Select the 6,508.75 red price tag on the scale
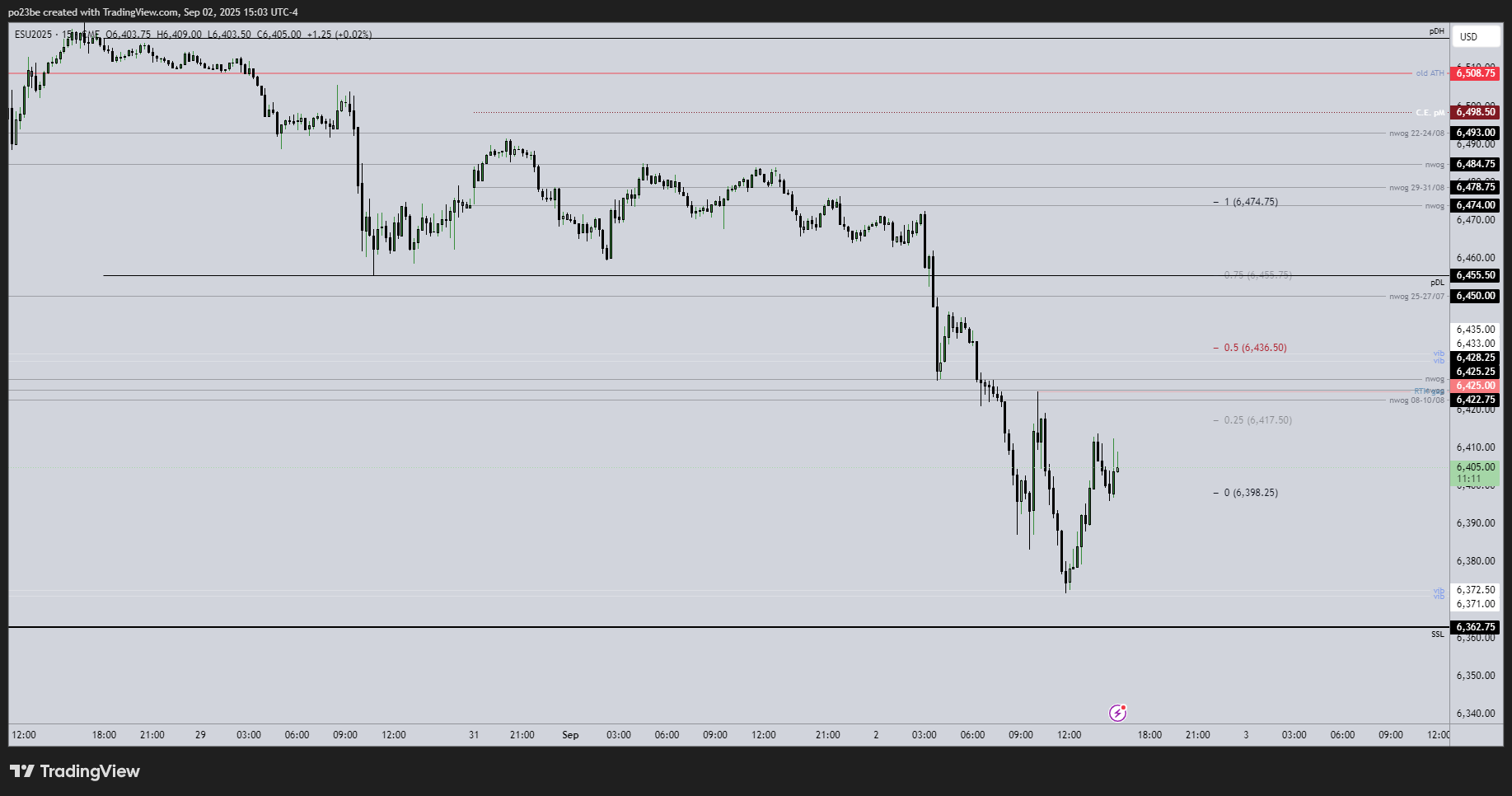 pyautogui.click(x=1474, y=73)
